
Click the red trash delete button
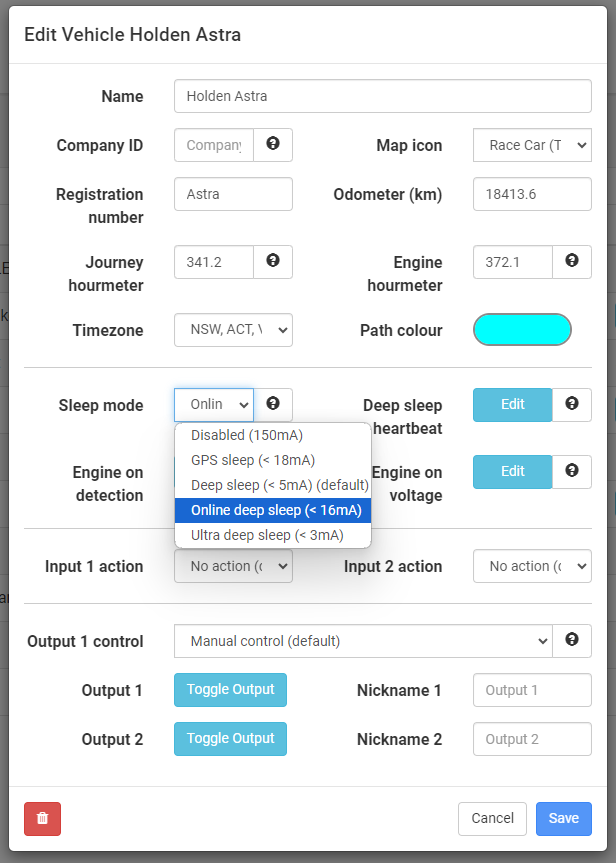[x=42, y=818]
